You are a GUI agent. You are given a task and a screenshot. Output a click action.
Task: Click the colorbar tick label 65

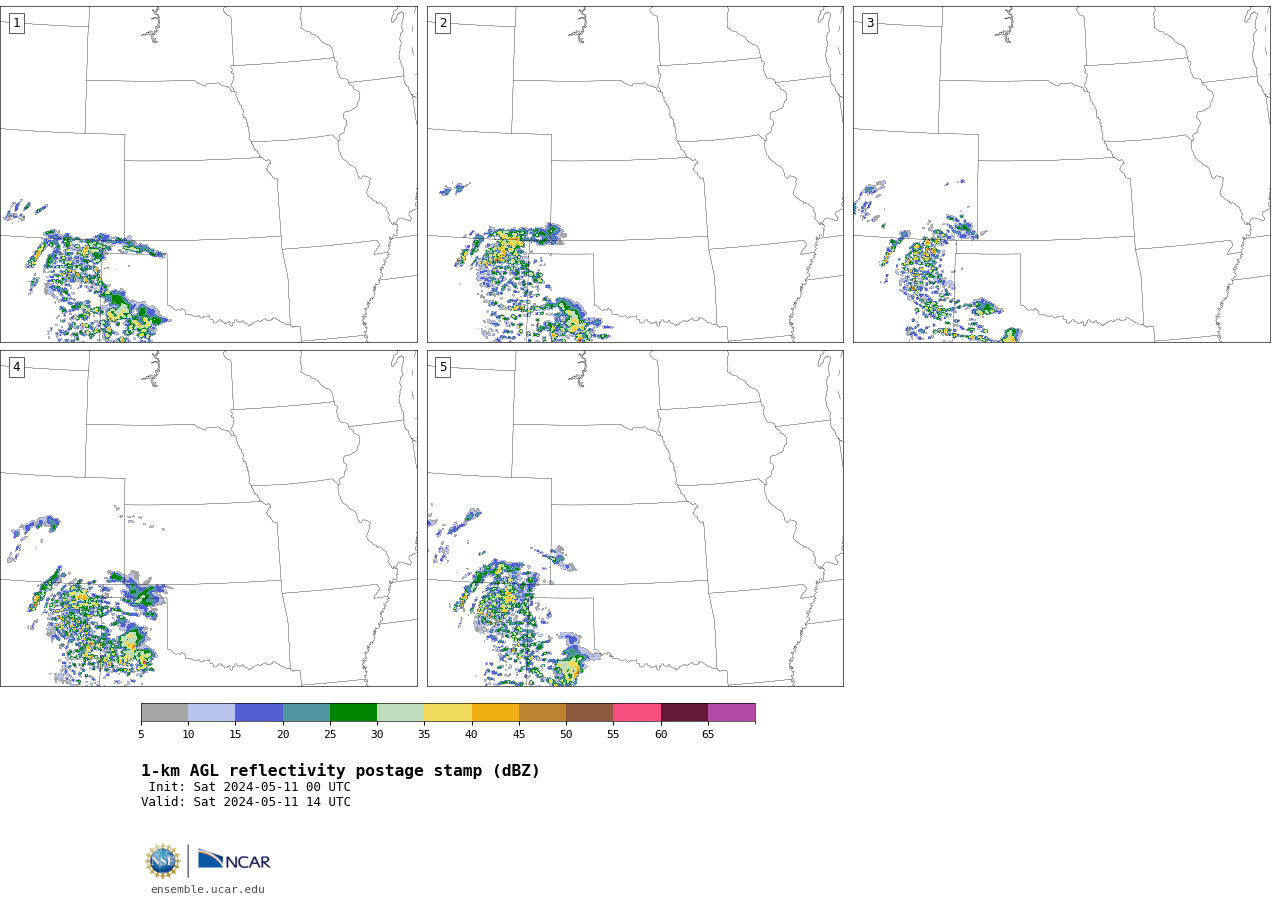[708, 734]
